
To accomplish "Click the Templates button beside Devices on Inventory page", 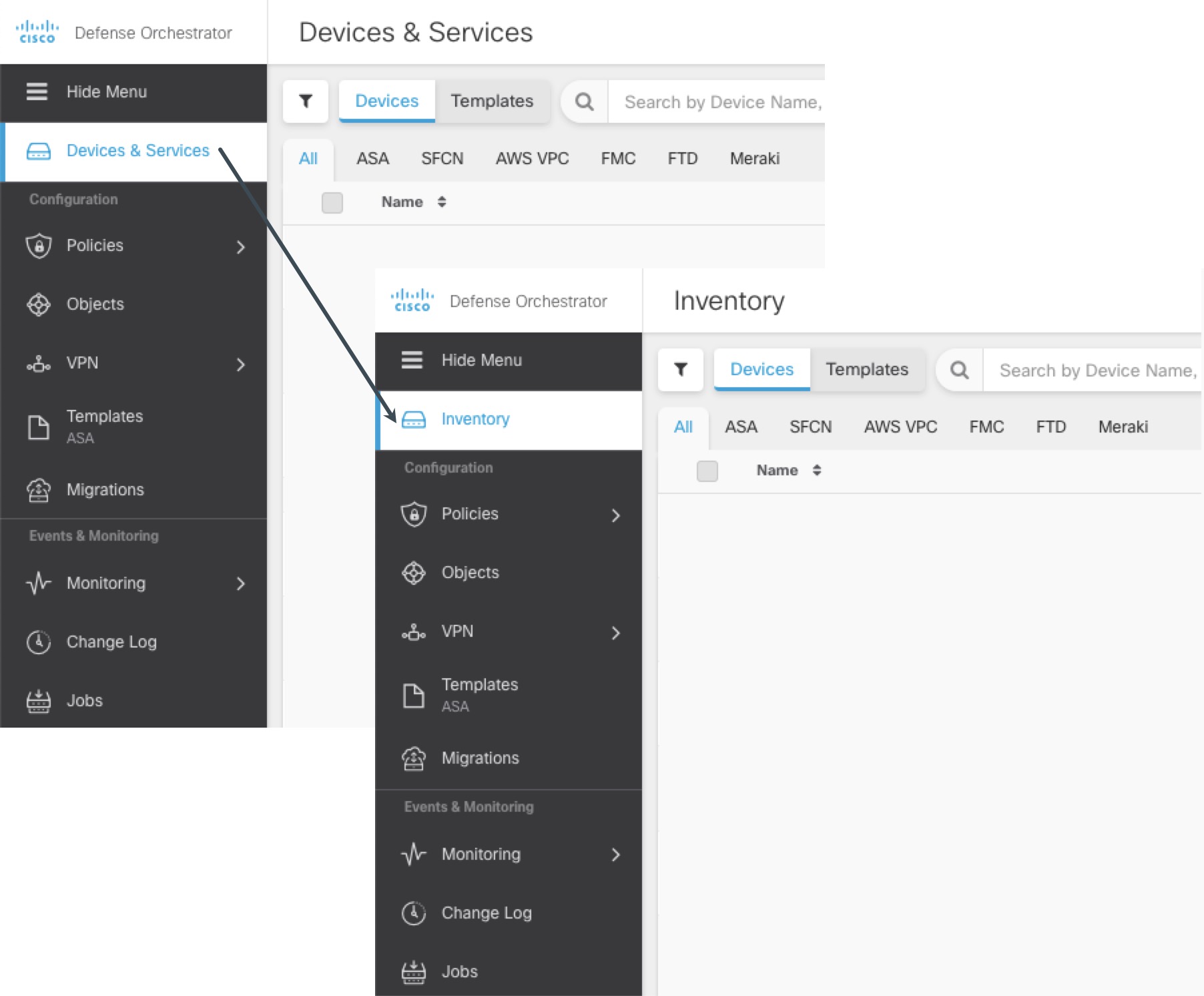I will (867, 369).
